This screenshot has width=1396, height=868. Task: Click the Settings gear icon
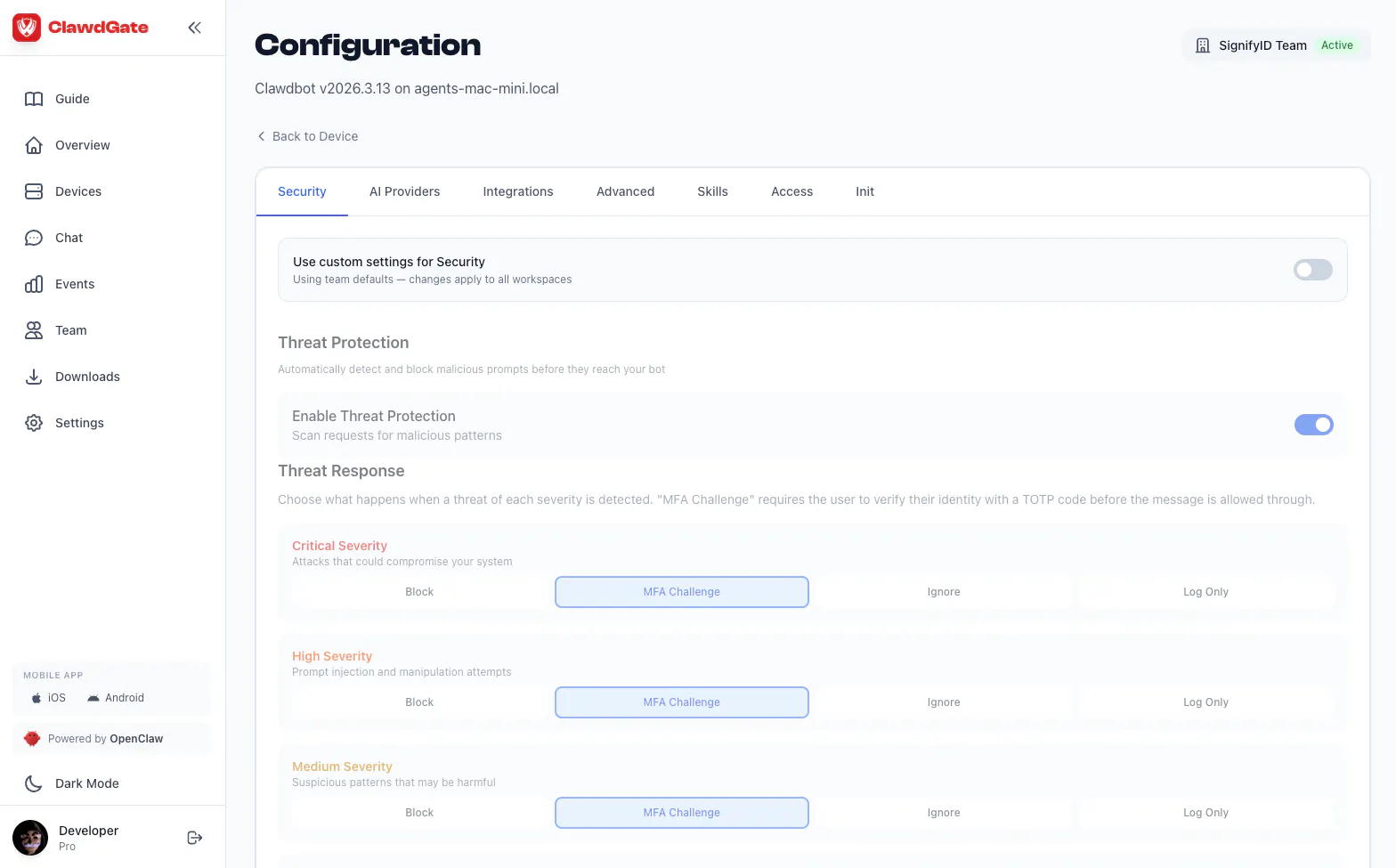coord(34,423)
